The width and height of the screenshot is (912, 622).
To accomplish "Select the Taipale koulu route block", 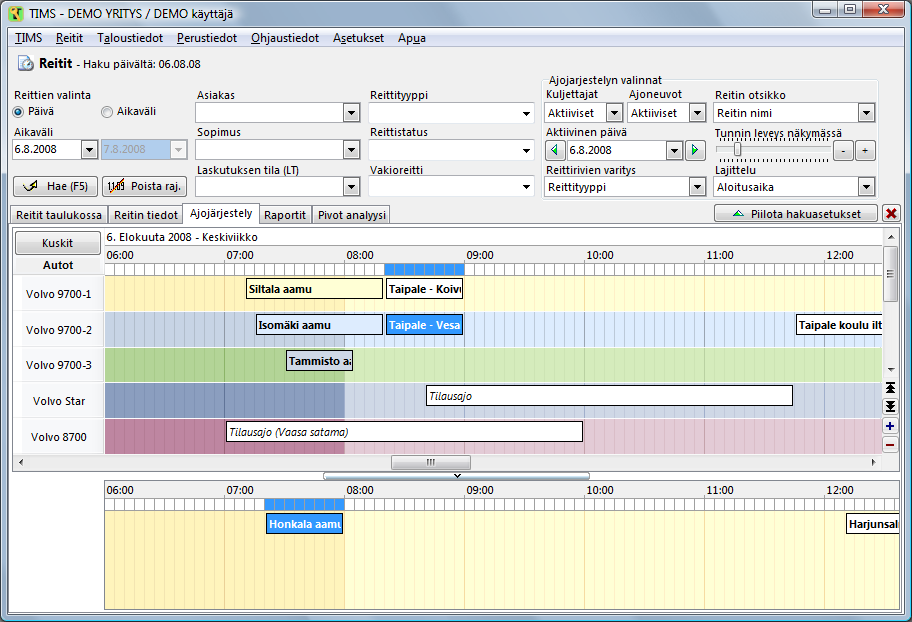I will pyautogui.click(x=839, y=325).
